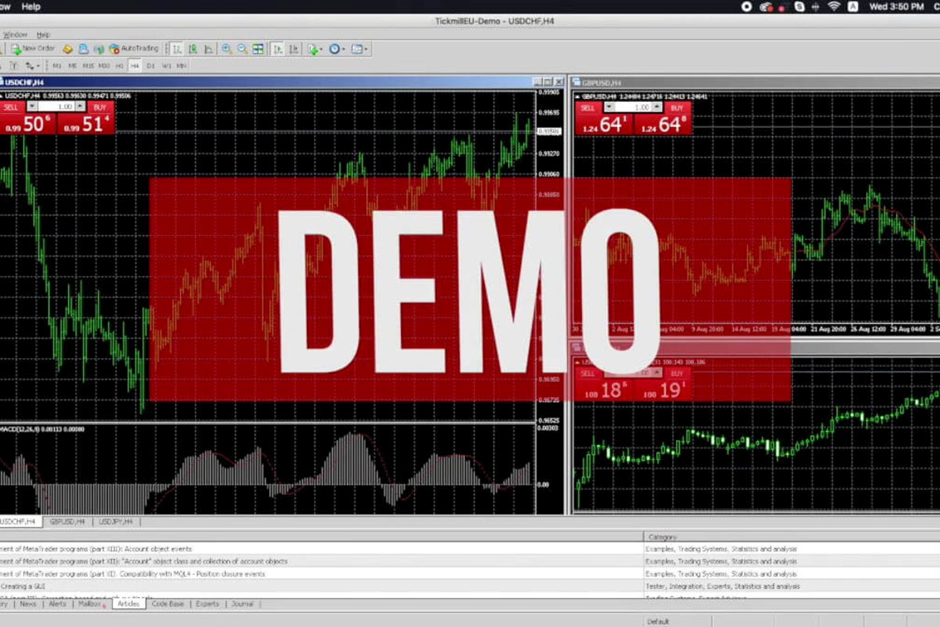Image resolution: width=940 pixels, height=627 pixels.
Task: Open the indicators list dropdown
Action: point(315,49)
